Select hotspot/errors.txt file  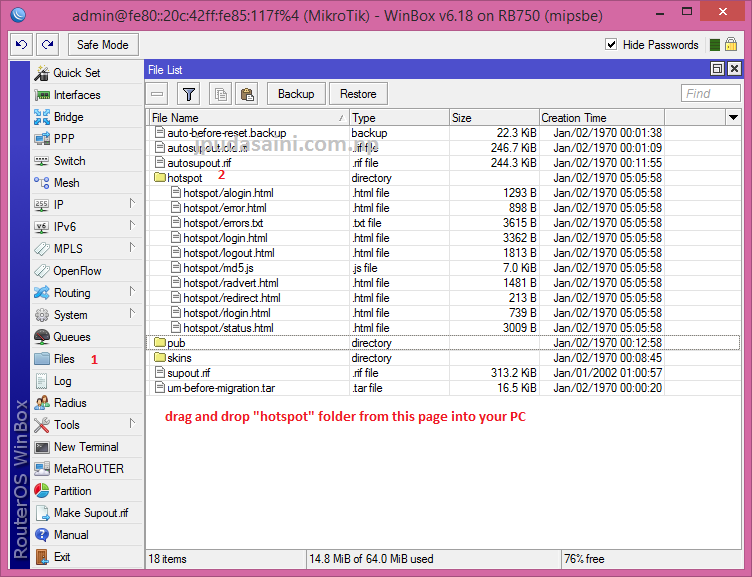443,223
